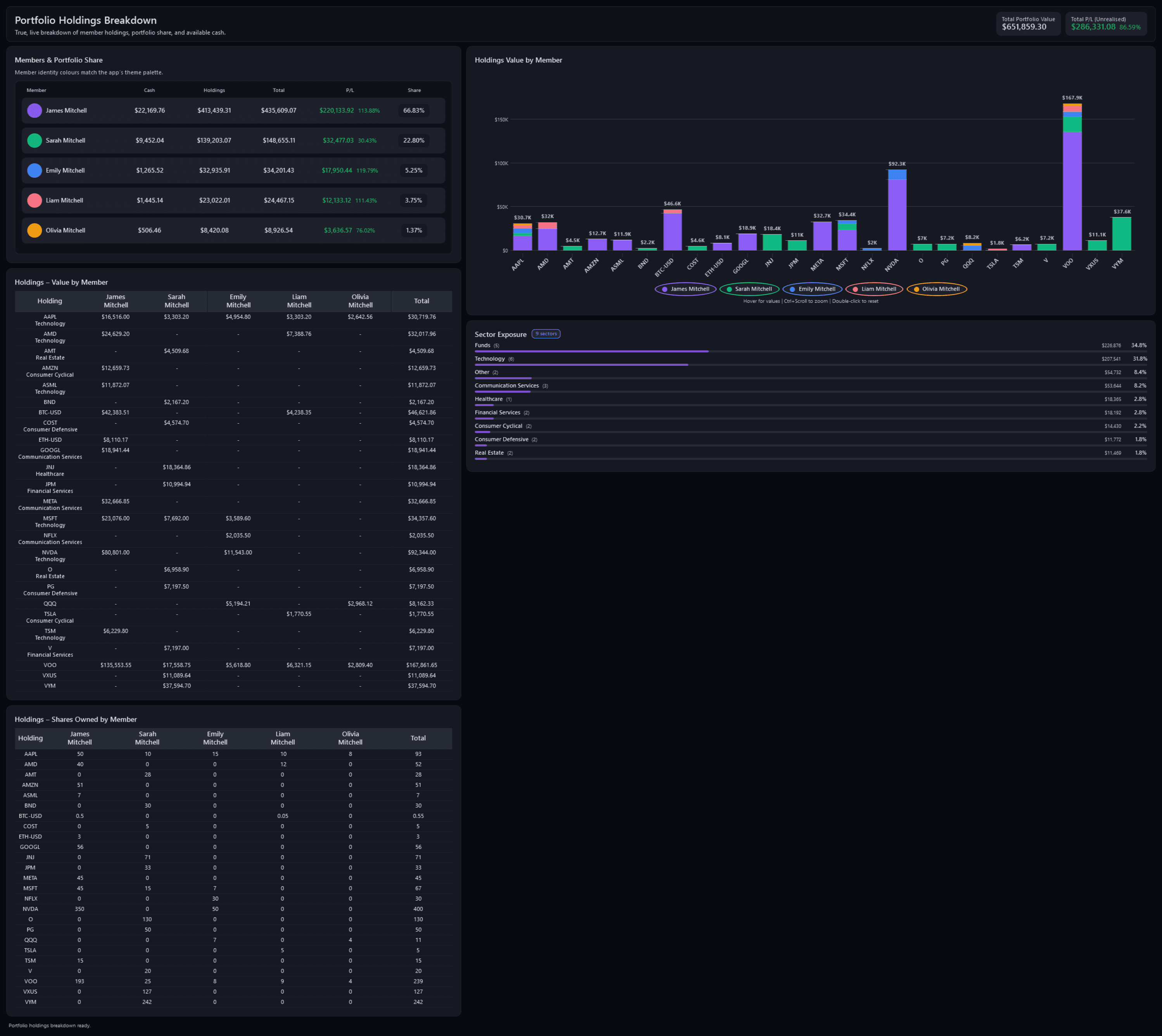
Task: Click the Total header in Value by Member table
Action: (422, 301)
